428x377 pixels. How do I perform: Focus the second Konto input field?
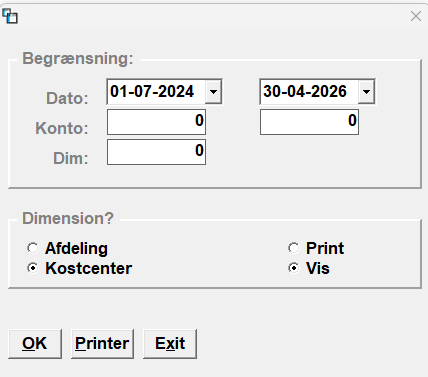coord(309,122)
